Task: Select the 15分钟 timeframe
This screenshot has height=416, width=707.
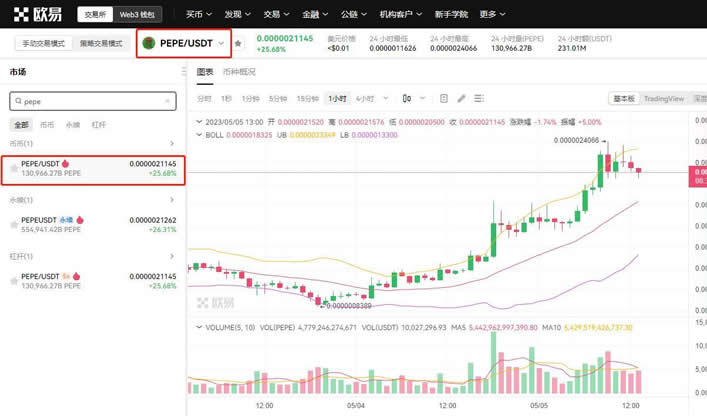Action: [x=307, y=99]
